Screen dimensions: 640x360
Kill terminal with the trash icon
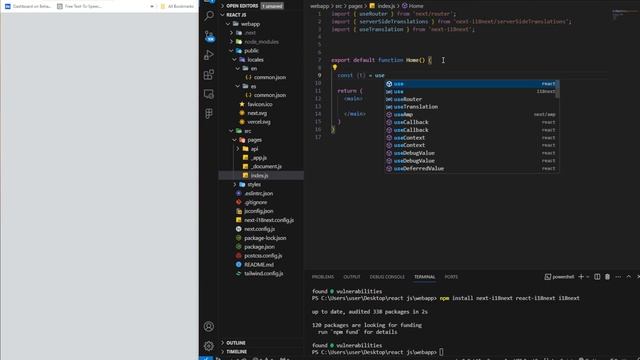pyautogui.click(x=607, y=277)
